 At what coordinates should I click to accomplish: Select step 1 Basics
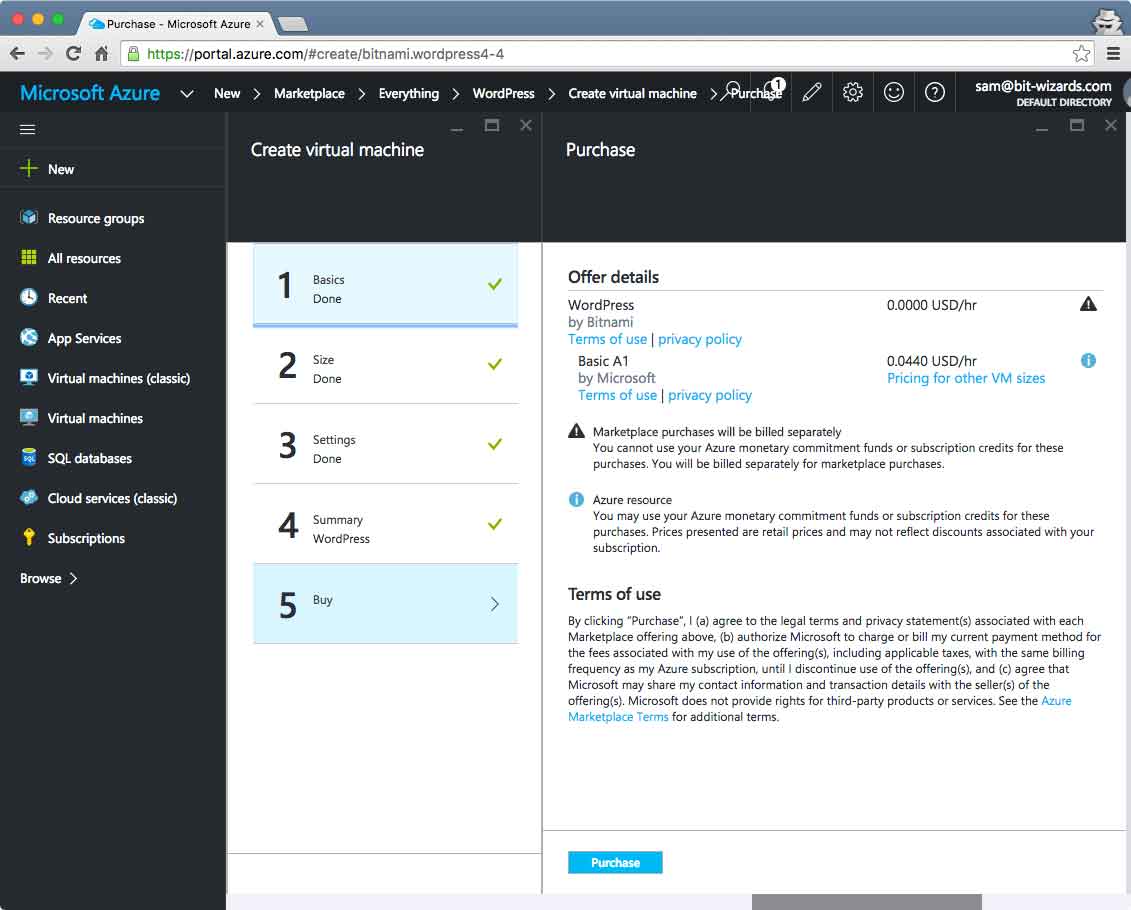click(x=385, y=285)
